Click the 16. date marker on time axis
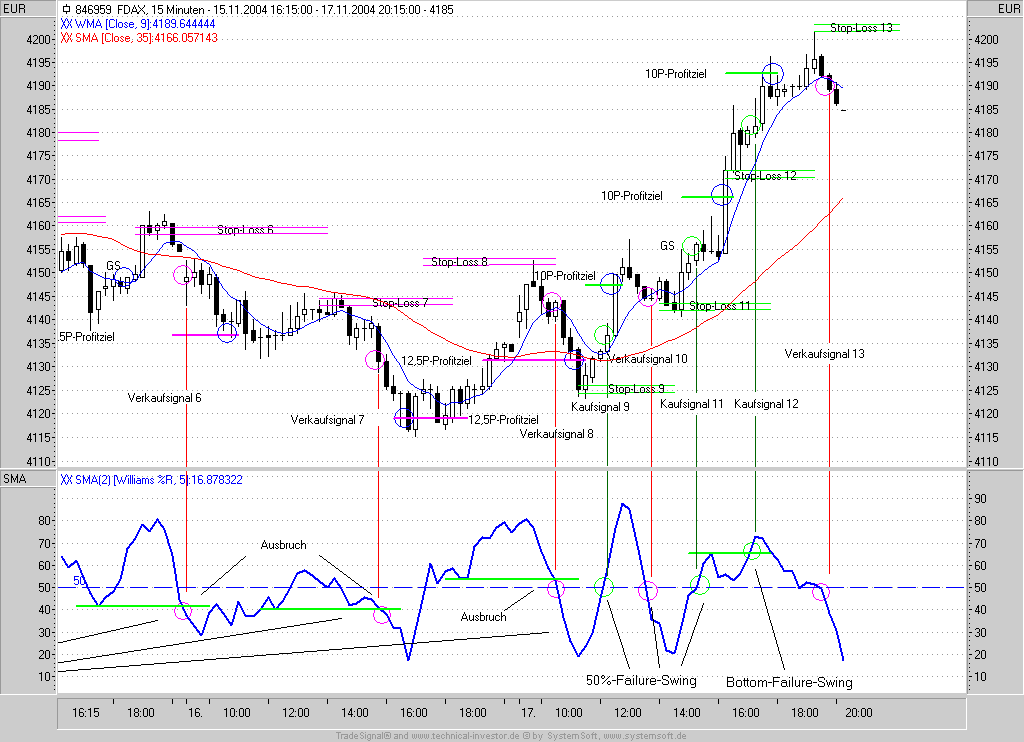Viewport: 1024px width, 742px height. click(x=195, y=713)
